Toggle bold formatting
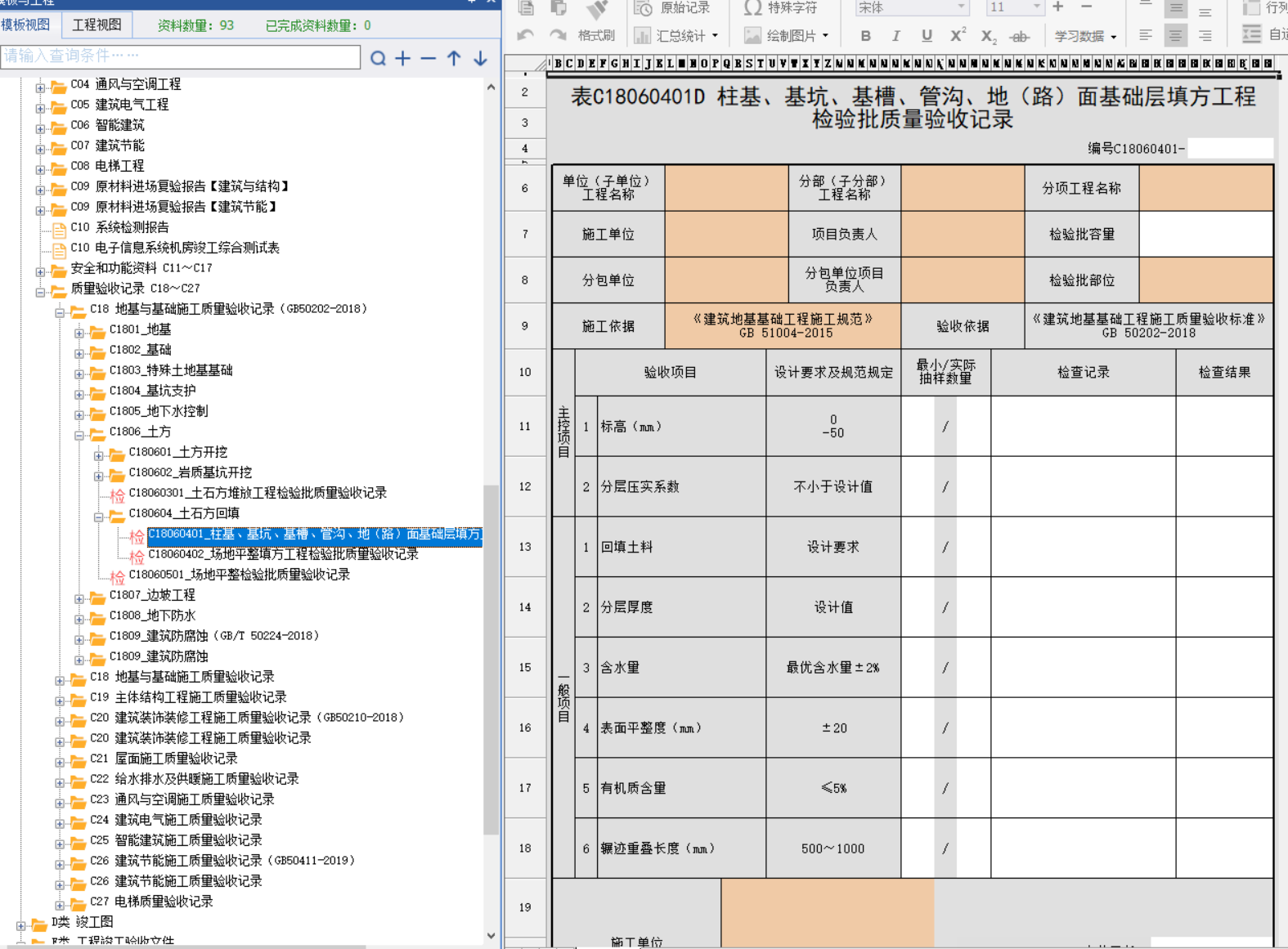The image size is (1288, 949). (865, 35)
